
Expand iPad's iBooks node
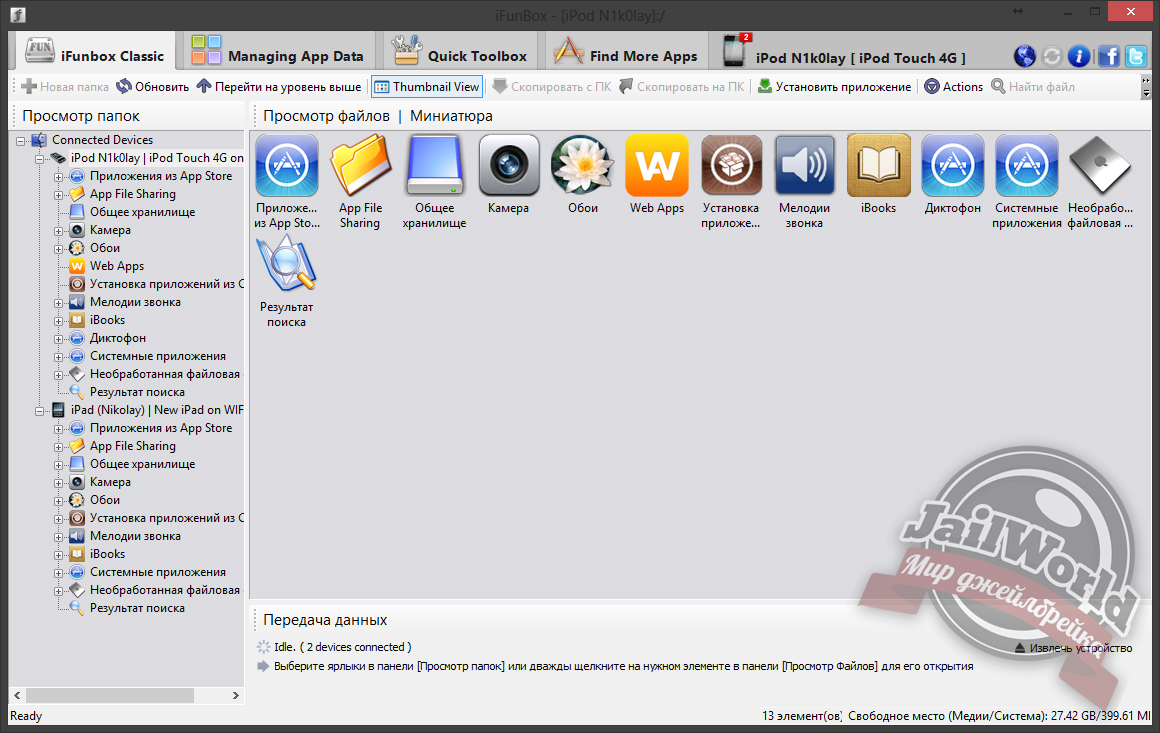click(x=58, y=555)
